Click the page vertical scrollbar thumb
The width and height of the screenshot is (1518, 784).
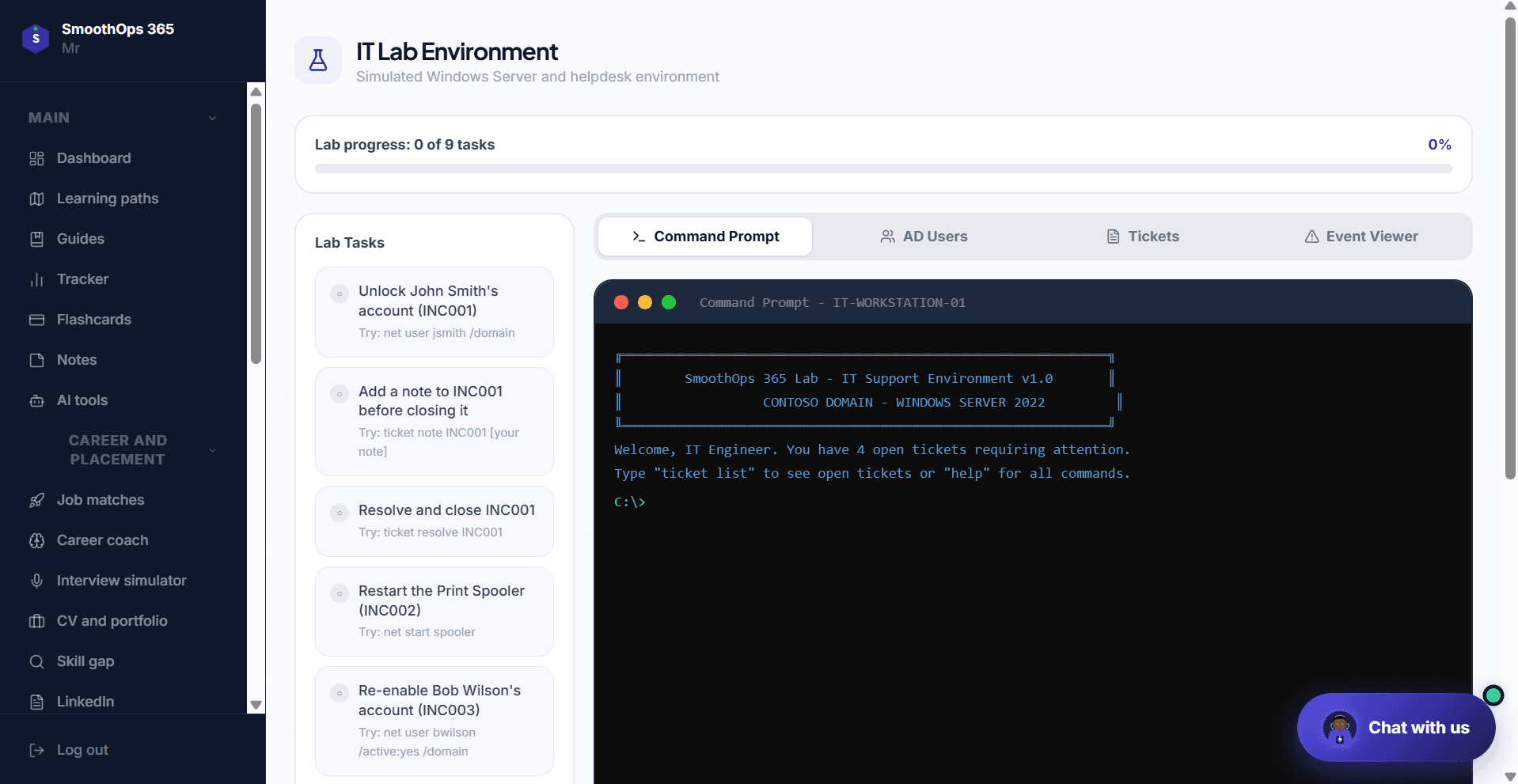pyautogui.click(x=1510, y=248)
